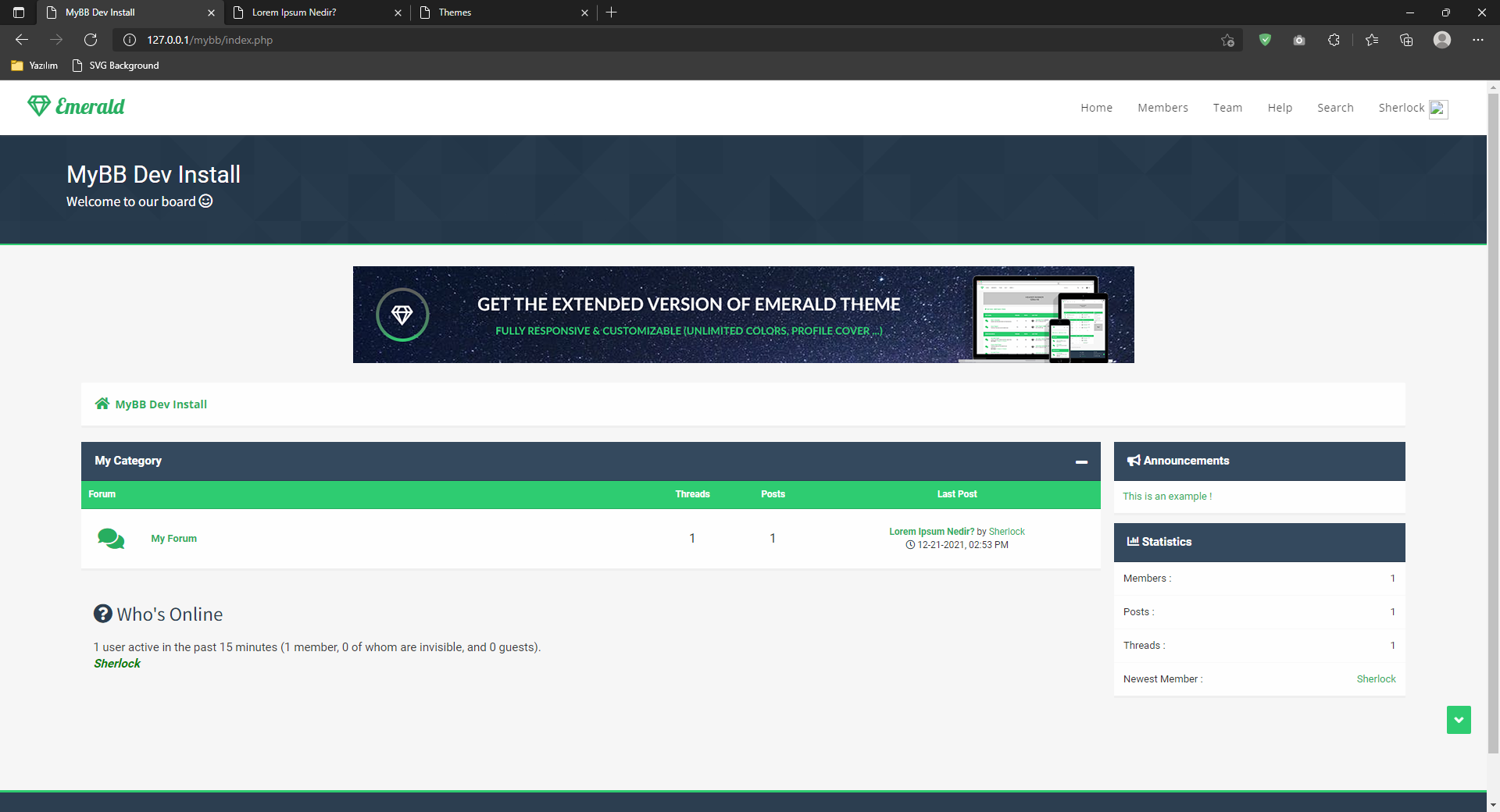Go to the Team page

1227,108
